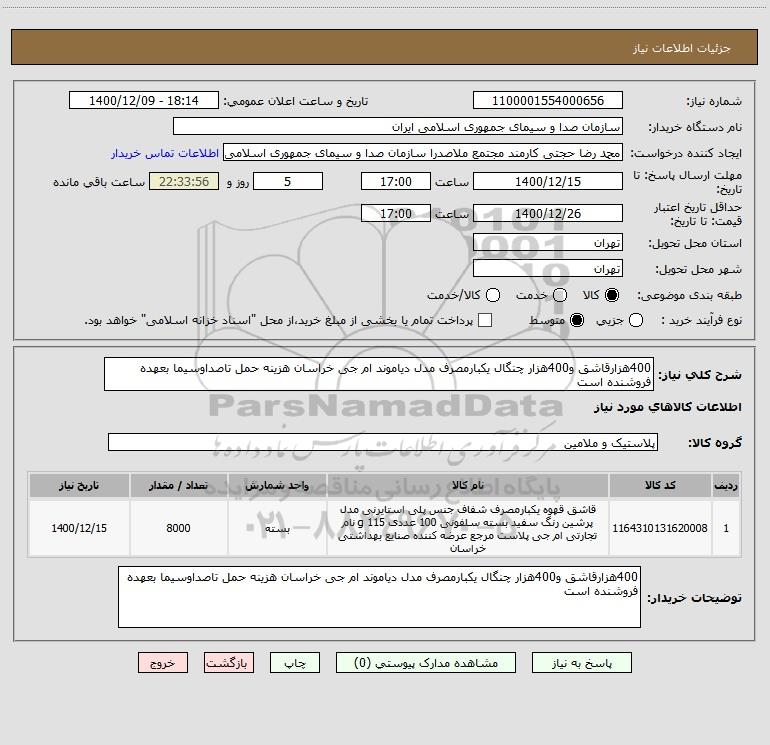Image resolution: width=770 pixels, height=745 pixels.
Task: Click response deadline date field 1400/12/15
Action: [x=548, y=182]
